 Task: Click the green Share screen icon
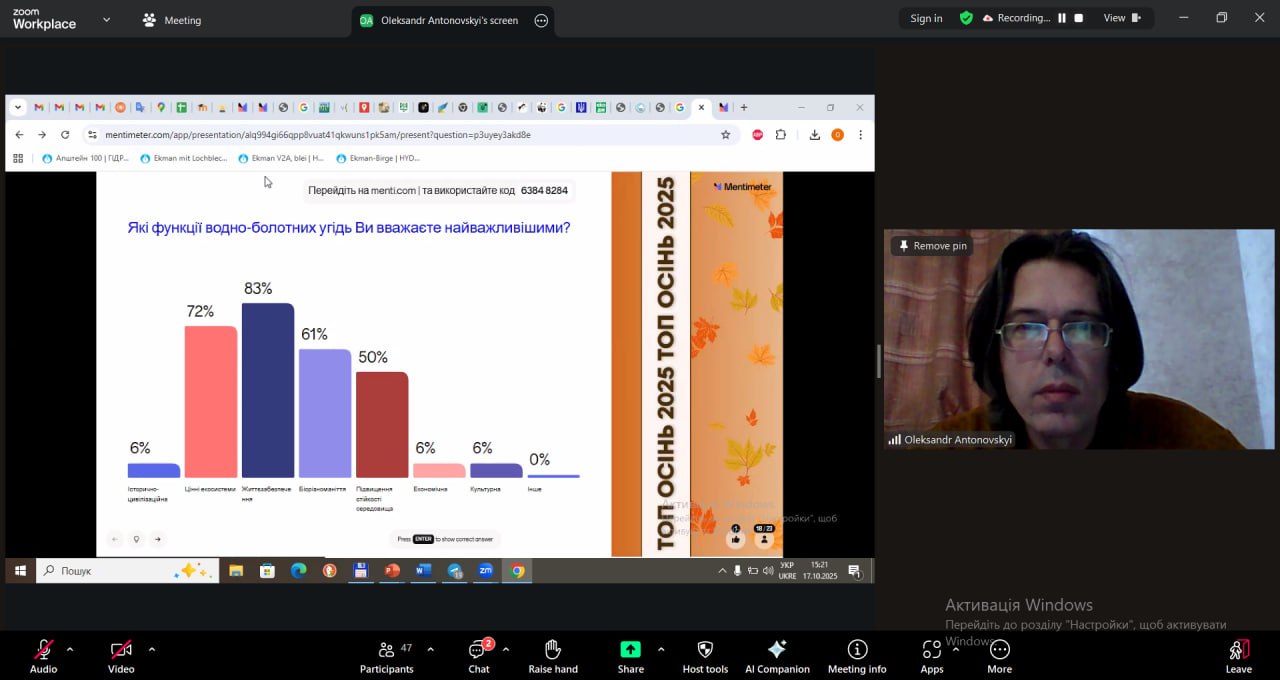[x=630, y=649]
